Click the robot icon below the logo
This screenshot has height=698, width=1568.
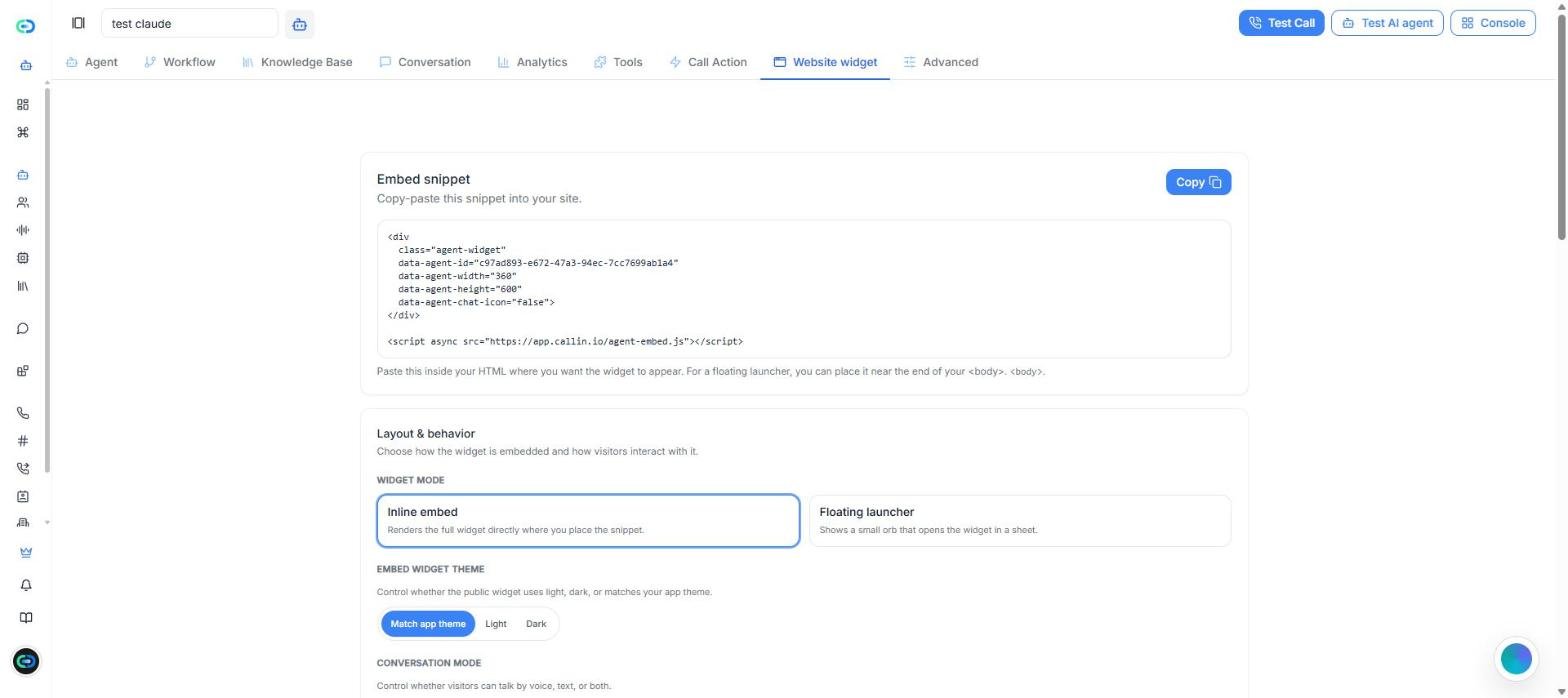coord(26,66)
